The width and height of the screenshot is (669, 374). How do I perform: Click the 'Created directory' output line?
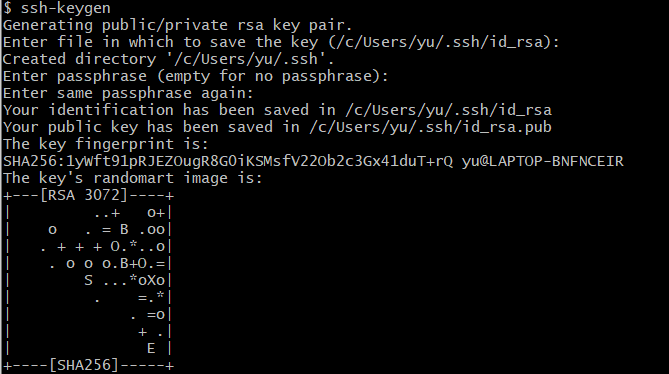click(168, 59)
